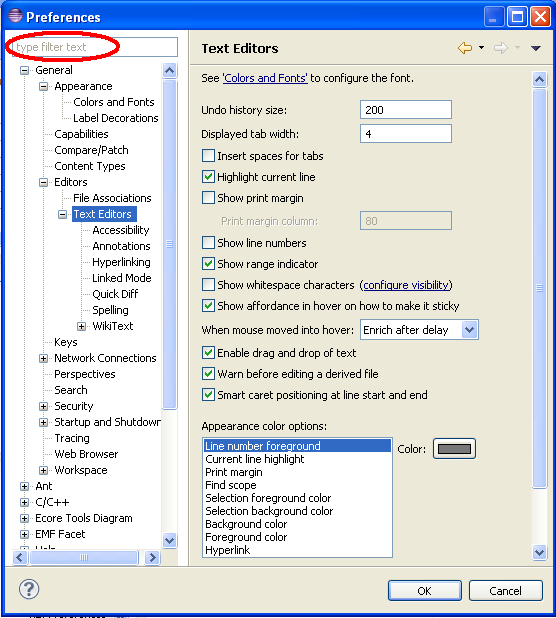
Task: Click the tree scroll-up arrow button
Action: [x=169, y=70]
